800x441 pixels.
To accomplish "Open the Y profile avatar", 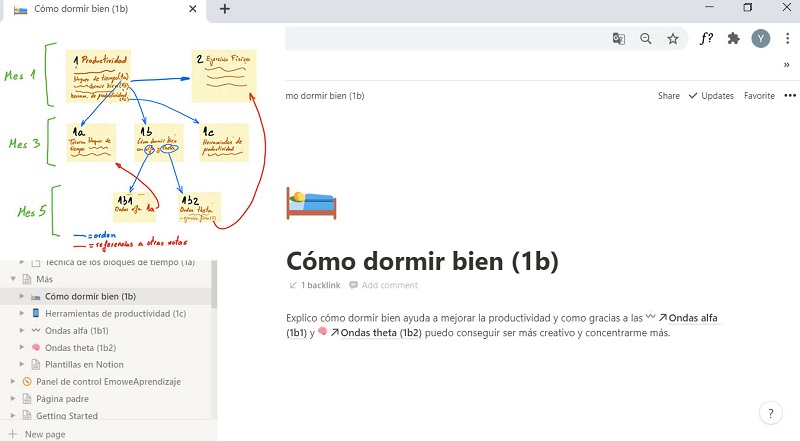I will click(x=761, y=38).
